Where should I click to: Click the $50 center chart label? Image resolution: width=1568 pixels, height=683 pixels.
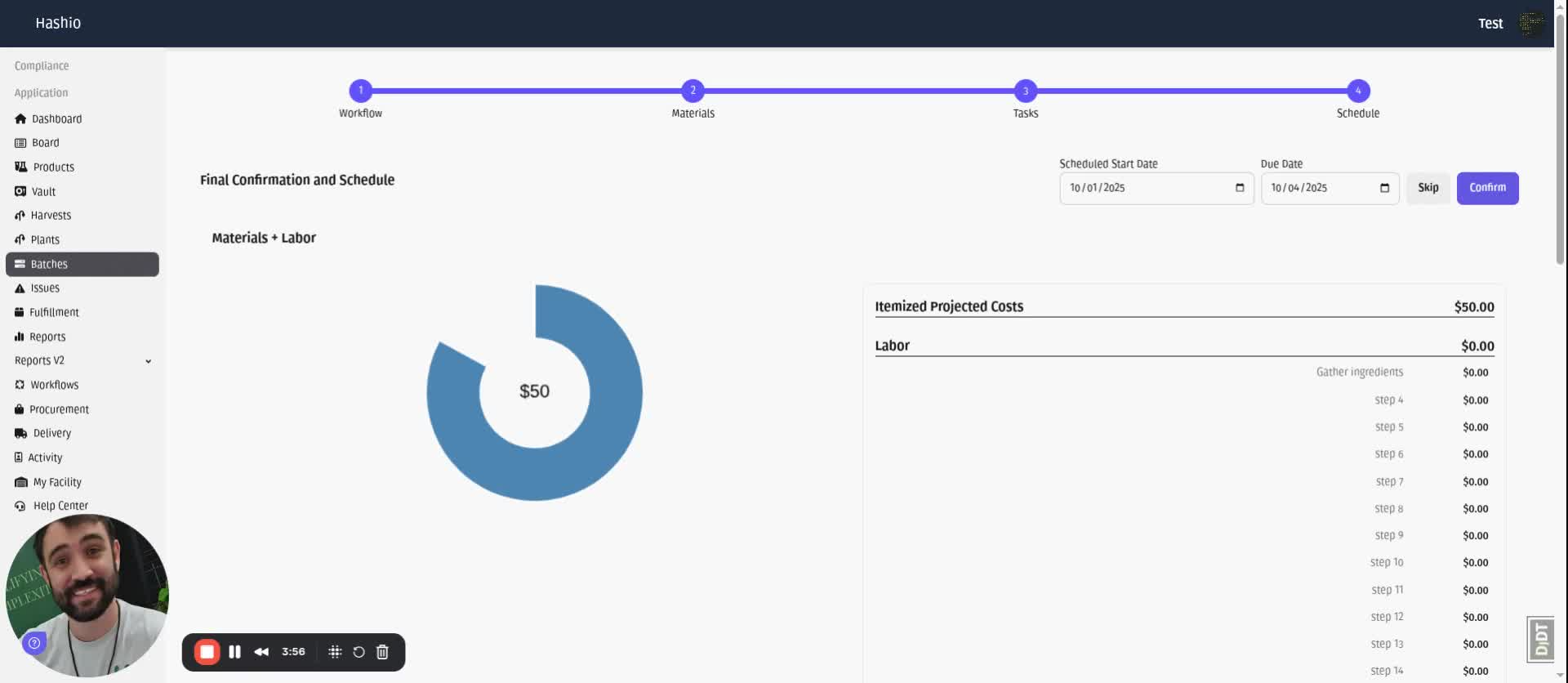point(535,391)
